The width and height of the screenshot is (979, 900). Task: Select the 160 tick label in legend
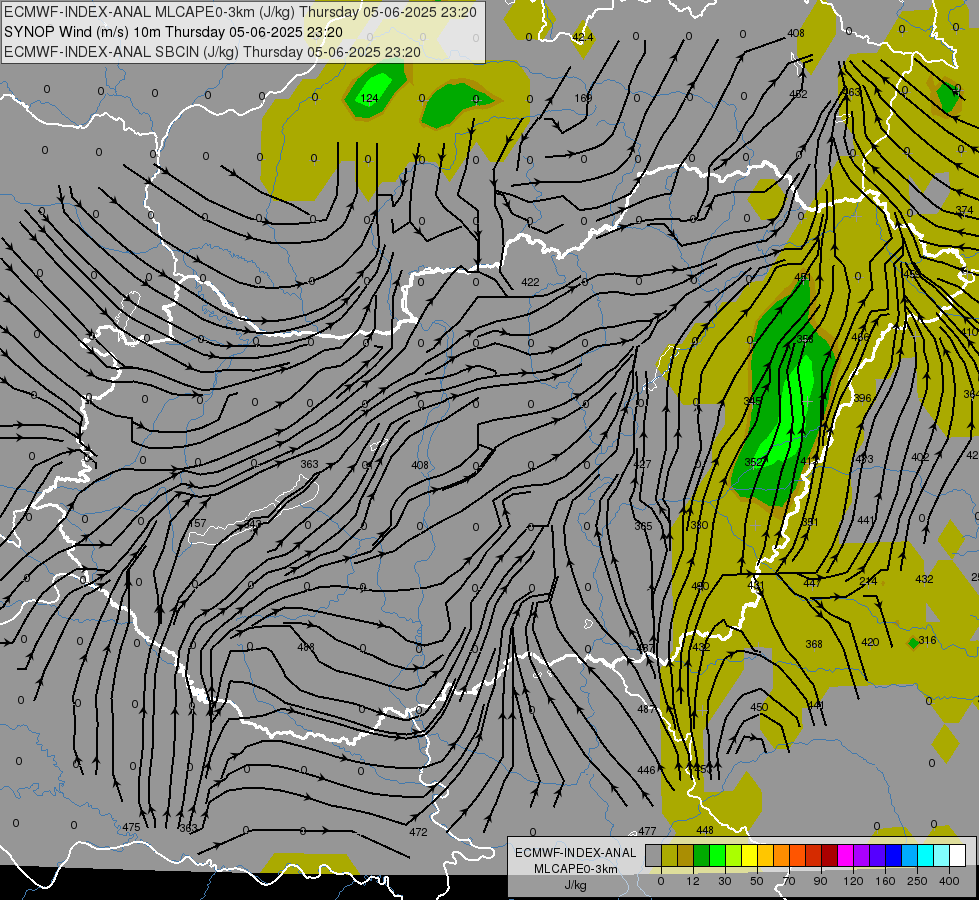pyautogui.click(x=885, y=881)
